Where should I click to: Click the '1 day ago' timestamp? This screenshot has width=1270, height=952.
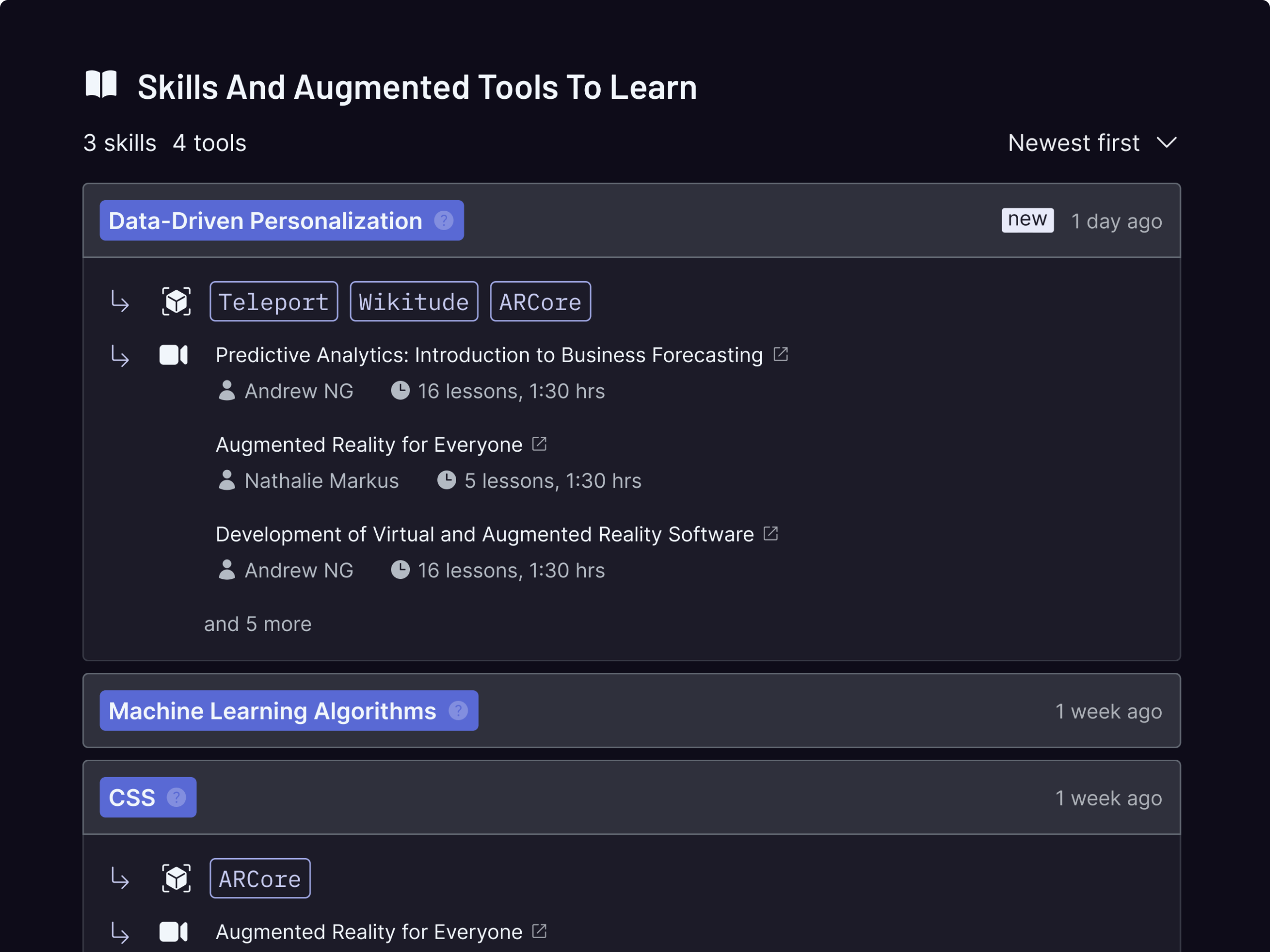click(1116, 221)
